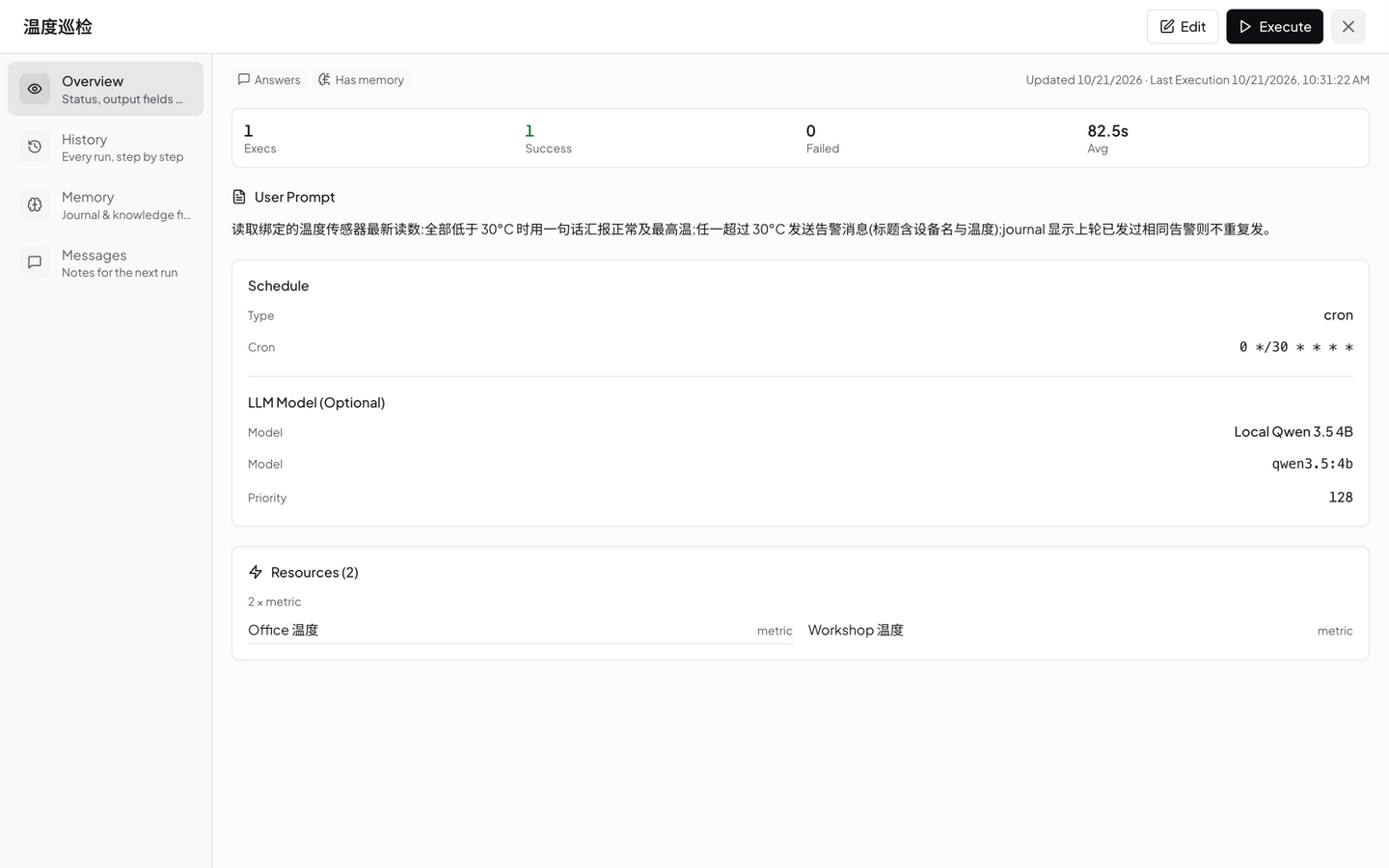Click the pencil icon in Edit

tap(1167, 27)
